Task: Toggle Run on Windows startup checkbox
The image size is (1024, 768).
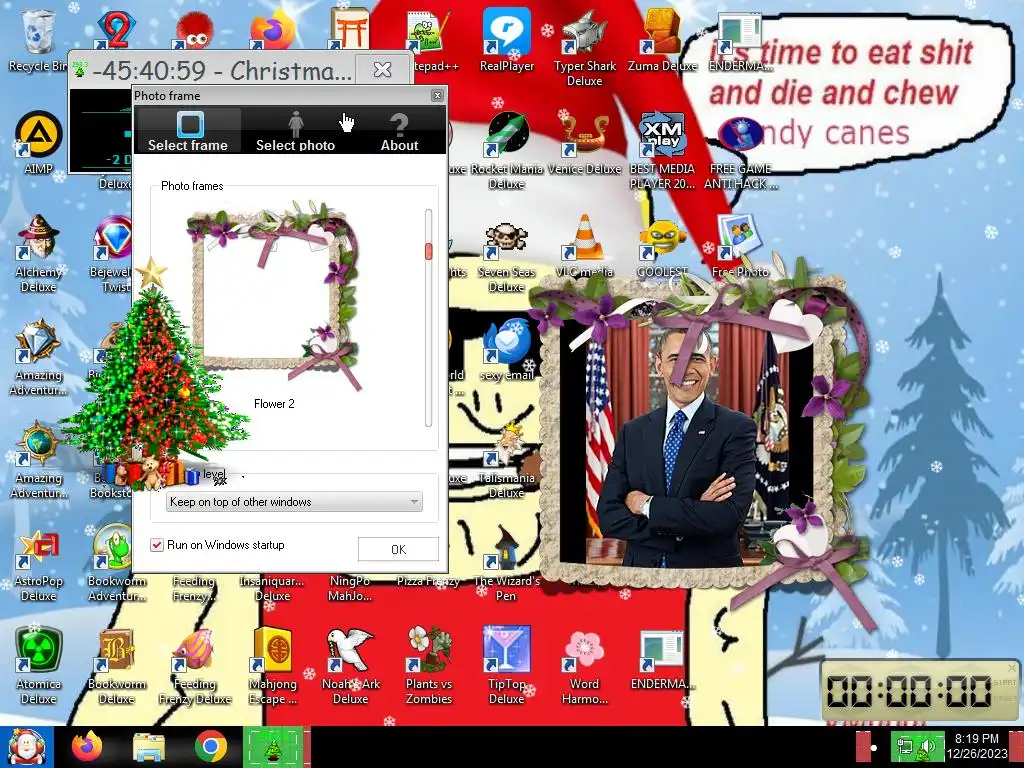Action: click(157, 545)
